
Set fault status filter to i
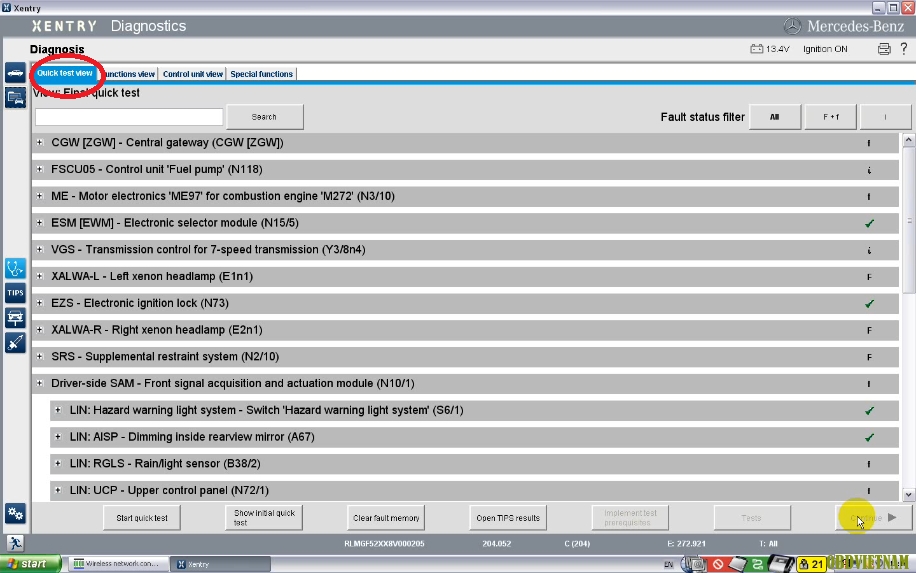(x=886, y=117)
